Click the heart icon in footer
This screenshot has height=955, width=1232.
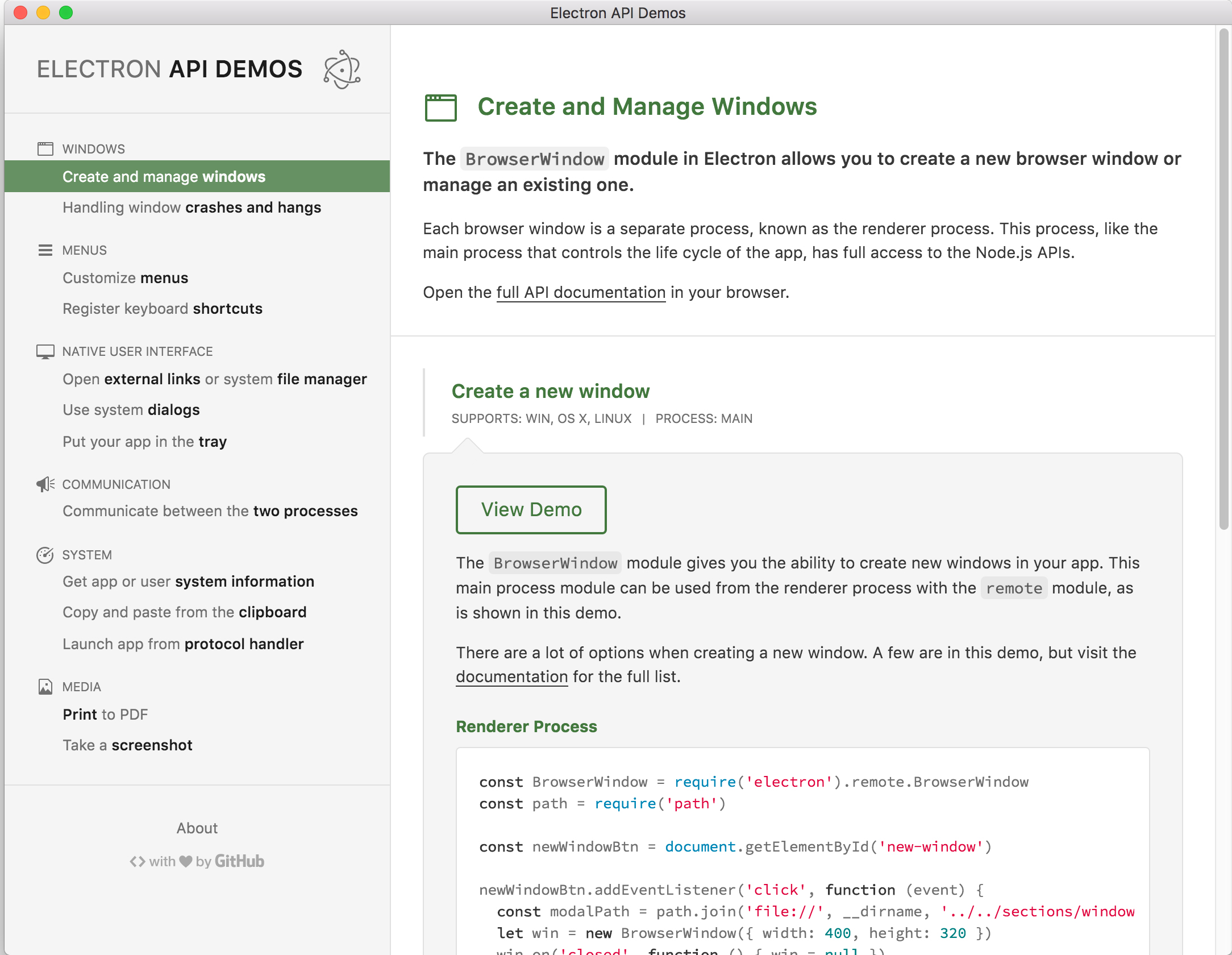coord(186,861)
